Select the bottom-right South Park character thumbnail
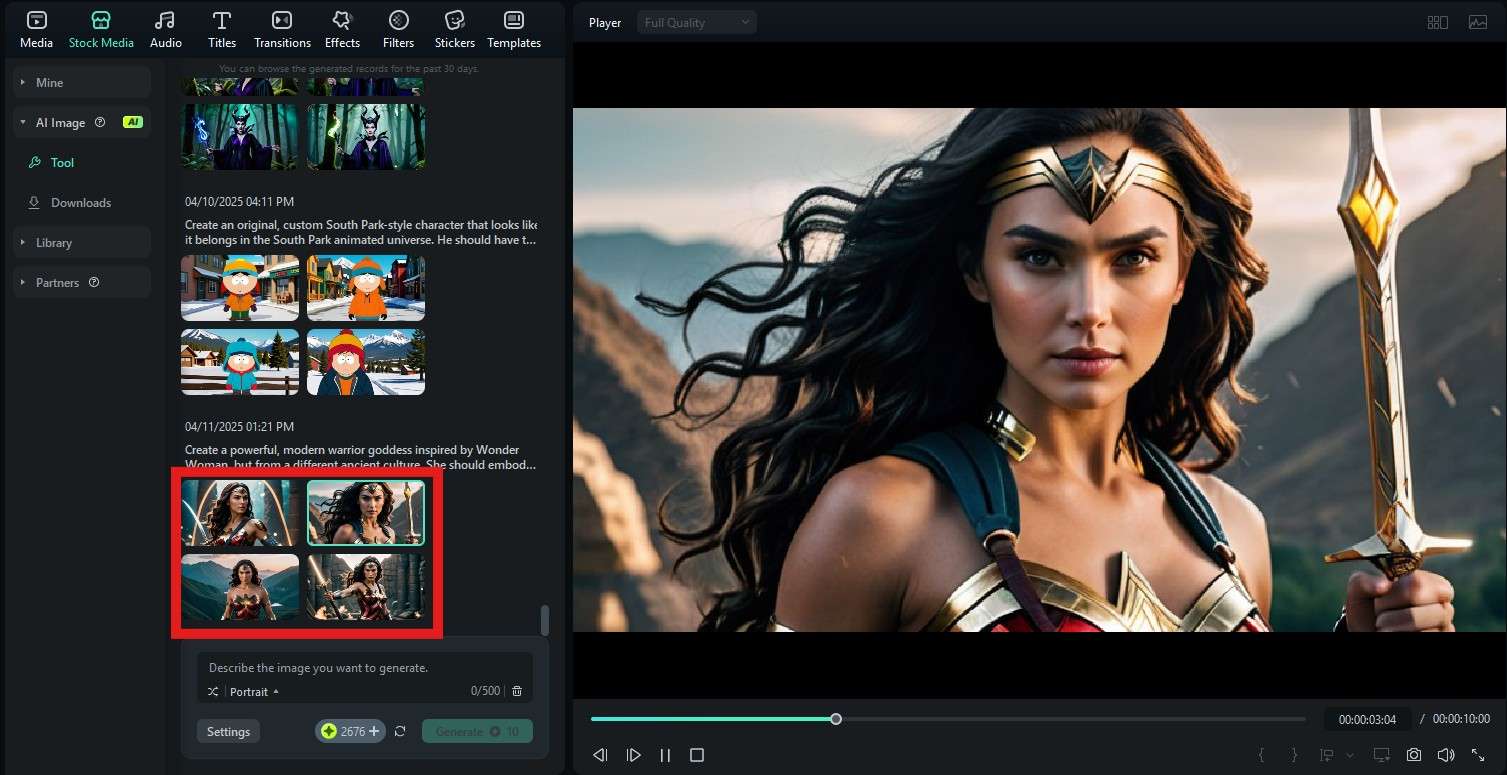The width and height of the screenshot is (1507, 775). pos(366,362)
